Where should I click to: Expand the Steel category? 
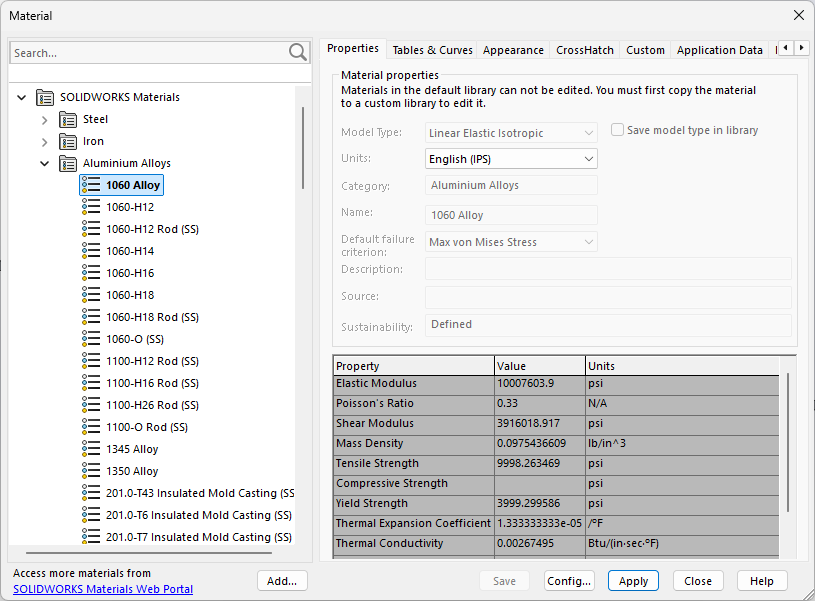(x=45, y=120)
